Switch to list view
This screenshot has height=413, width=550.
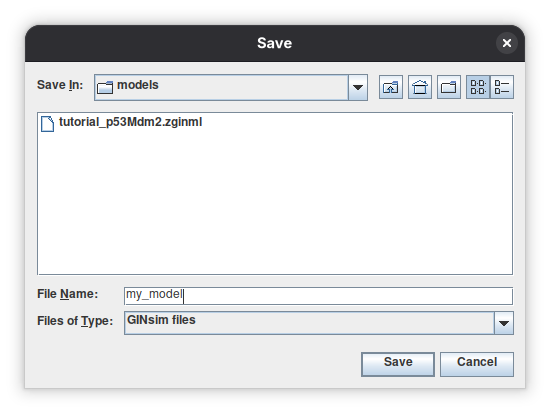(478, 87)
